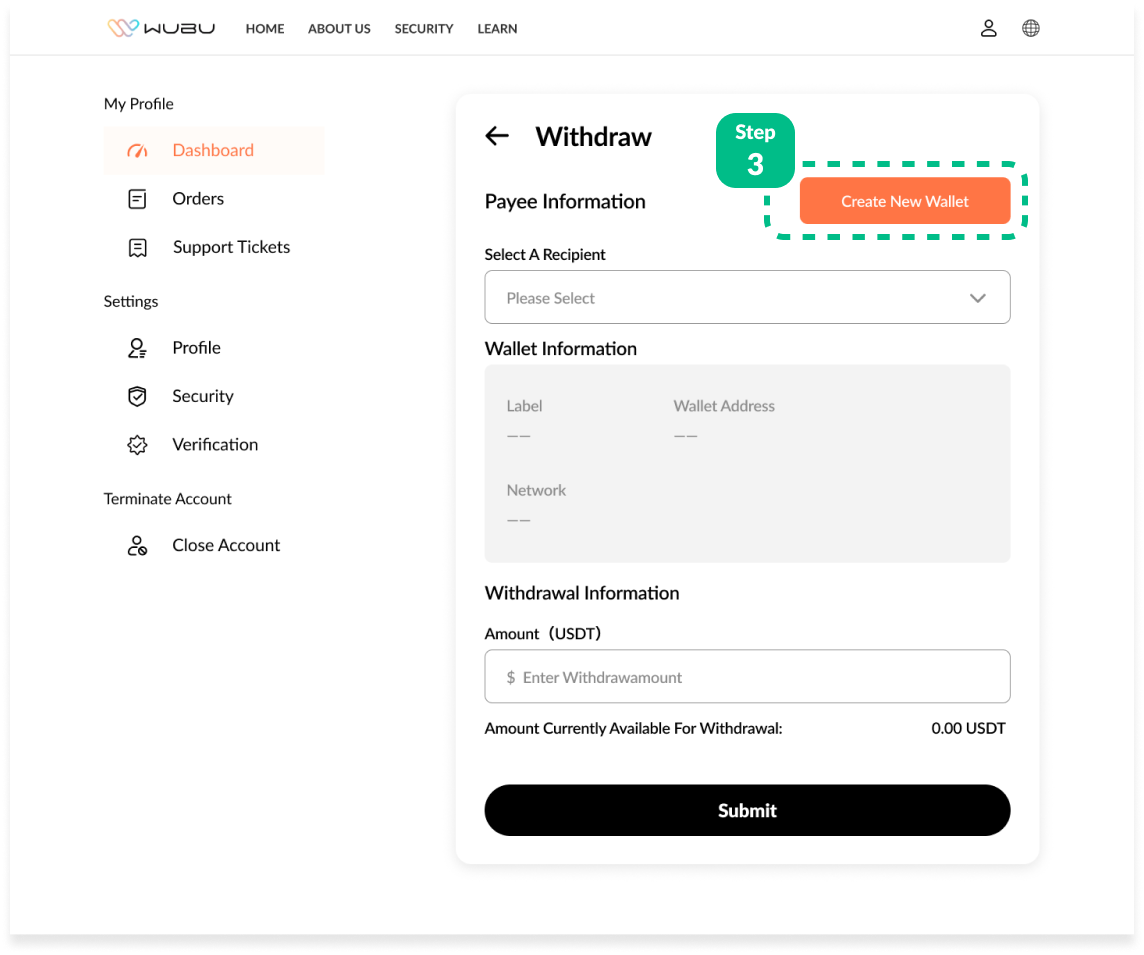Click the Security shield icon
Viewport: 1144px width, 955px height.
(x=137, y=397)
